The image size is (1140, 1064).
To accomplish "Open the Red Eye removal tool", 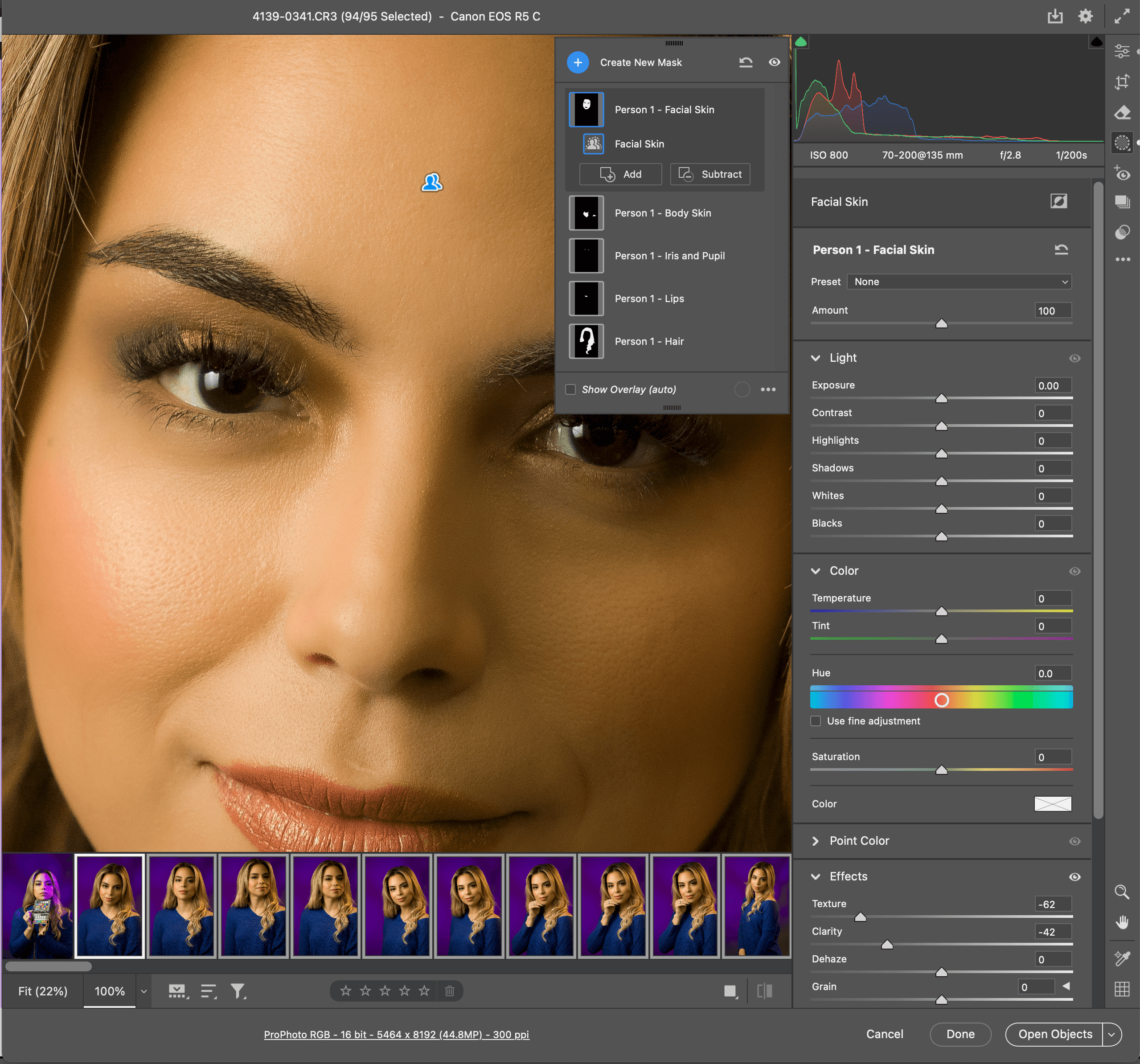I will pos(1122,173).
